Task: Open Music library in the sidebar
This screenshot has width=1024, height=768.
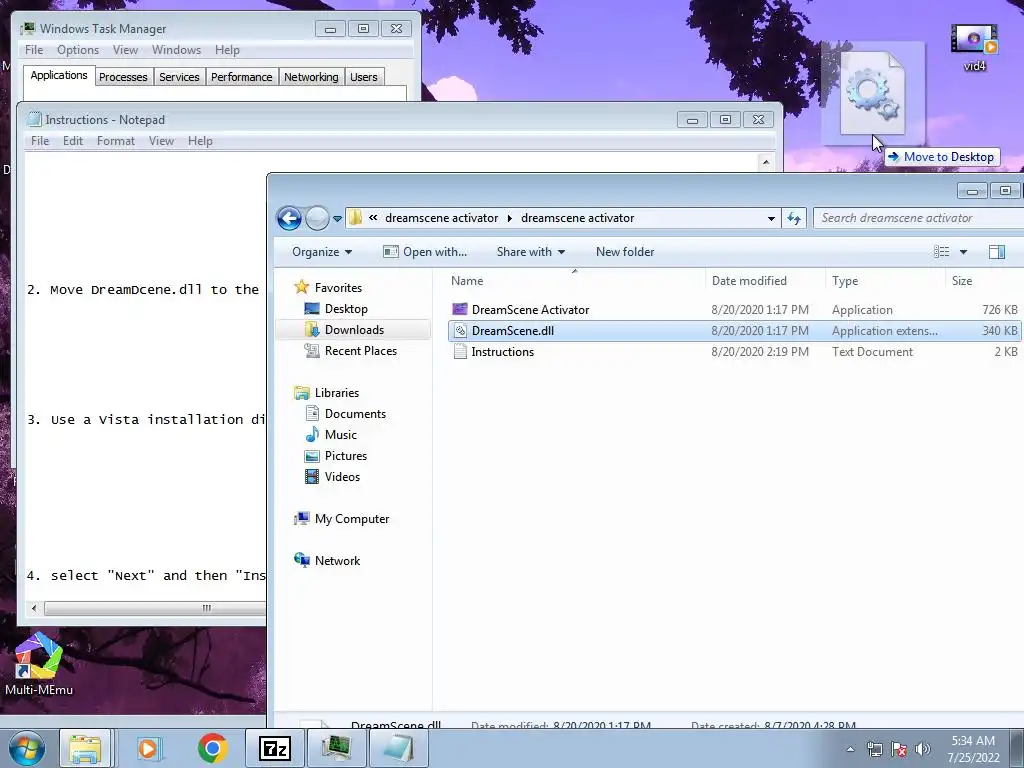Action: (x=341, y=434)
